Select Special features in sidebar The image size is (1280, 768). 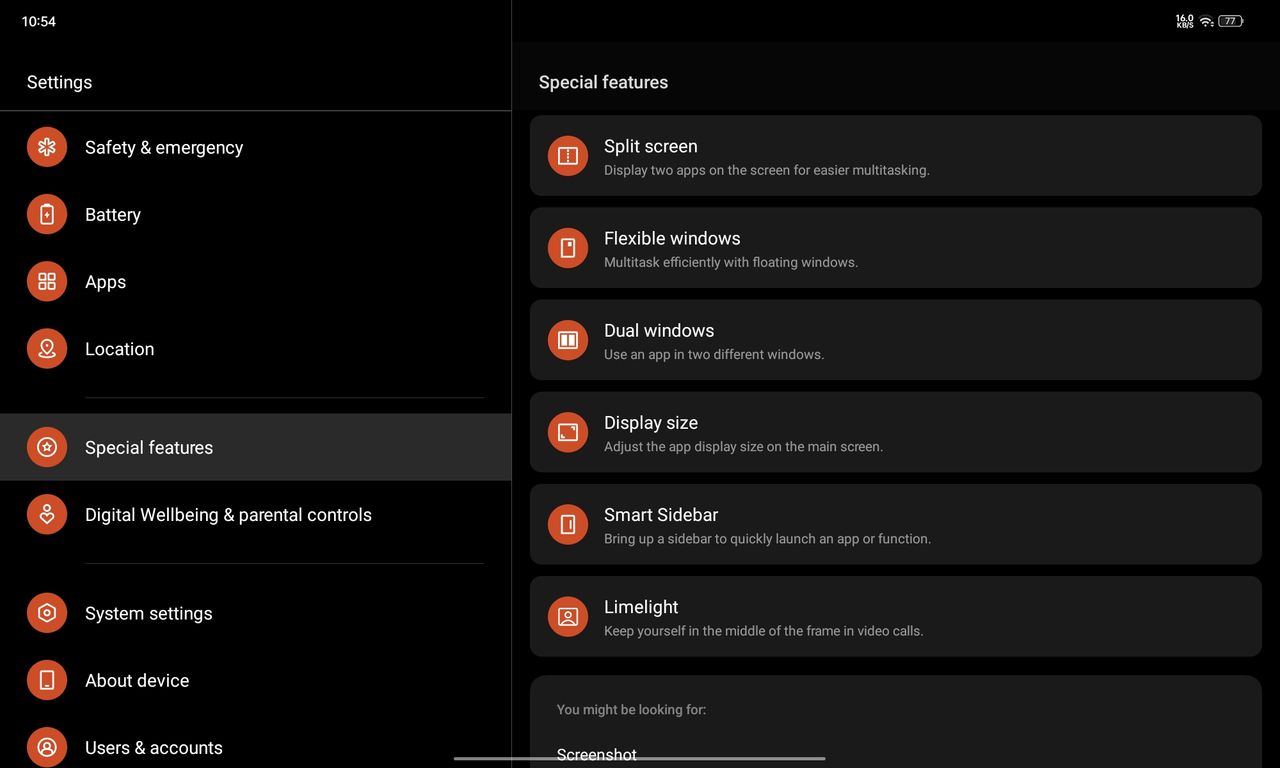255,447
